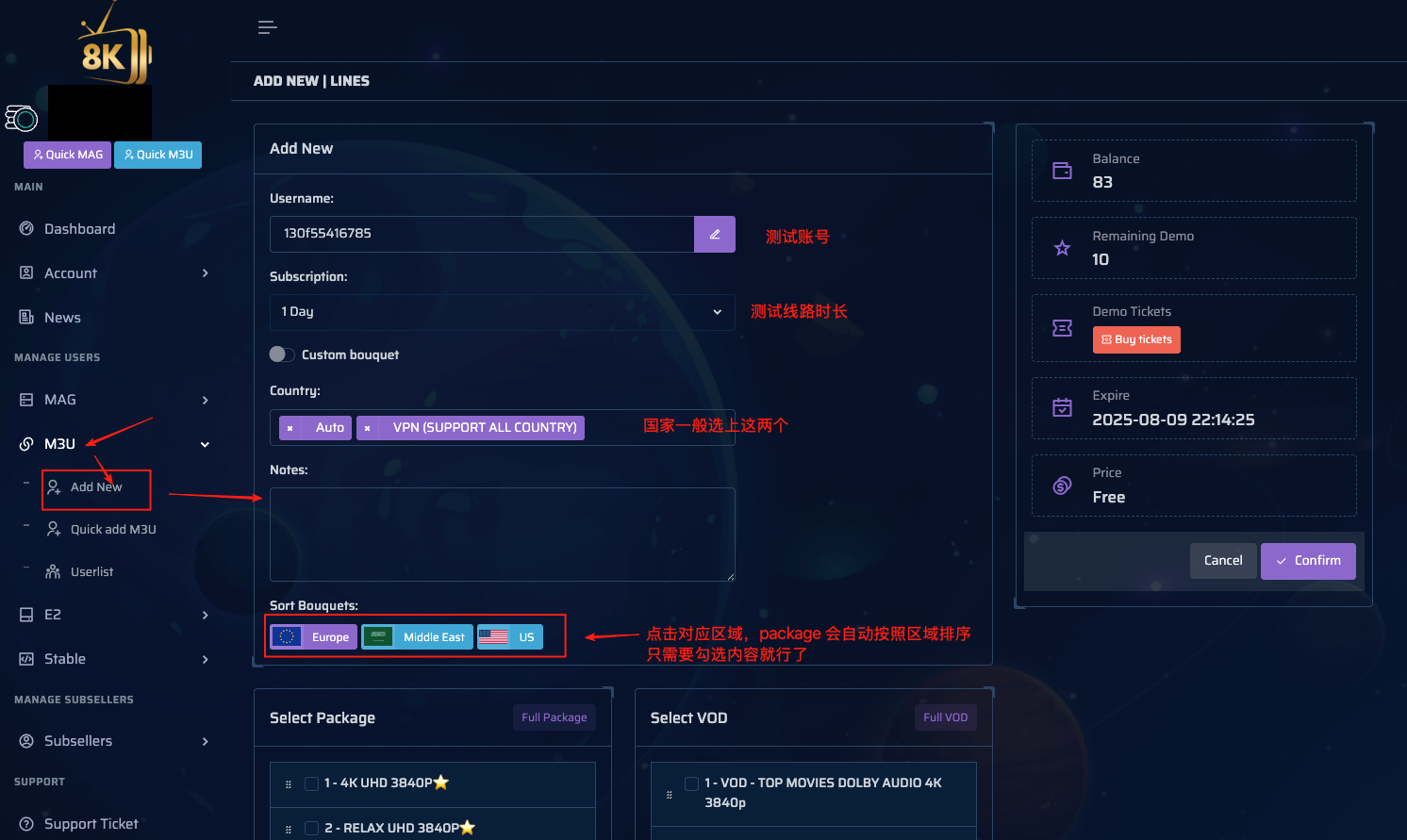Click the Confirm button
The height and width of the screenshot is (840, 1407).
pos(1308,561)
